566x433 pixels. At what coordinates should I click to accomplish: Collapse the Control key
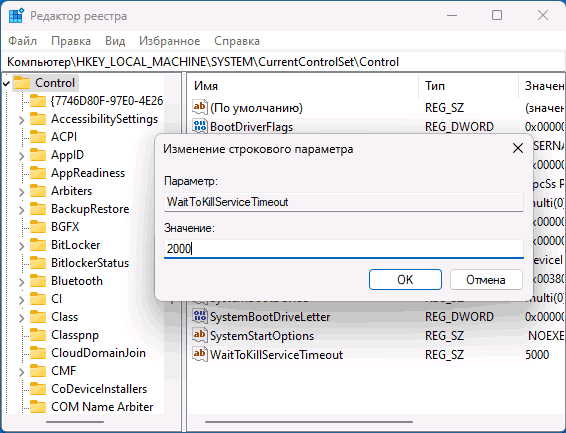coord(6,84)
